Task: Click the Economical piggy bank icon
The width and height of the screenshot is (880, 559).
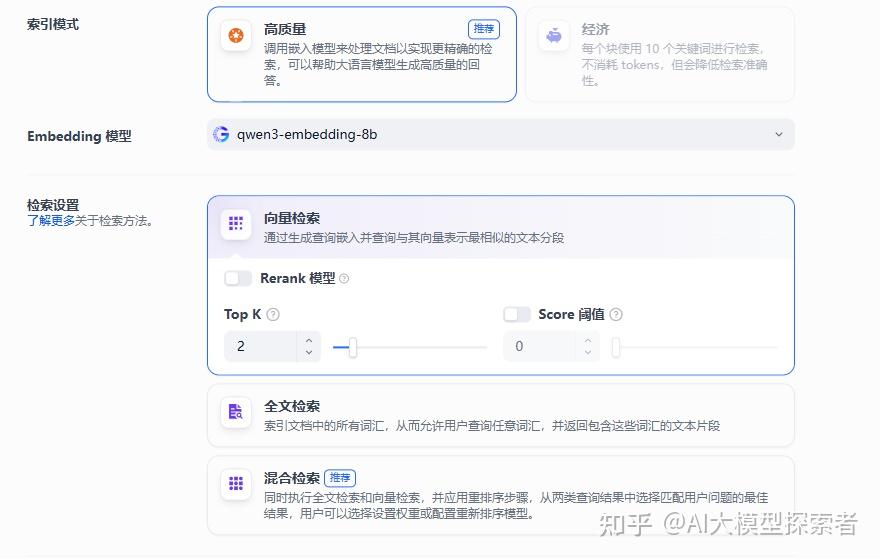Action: click(x=554, y=36)
